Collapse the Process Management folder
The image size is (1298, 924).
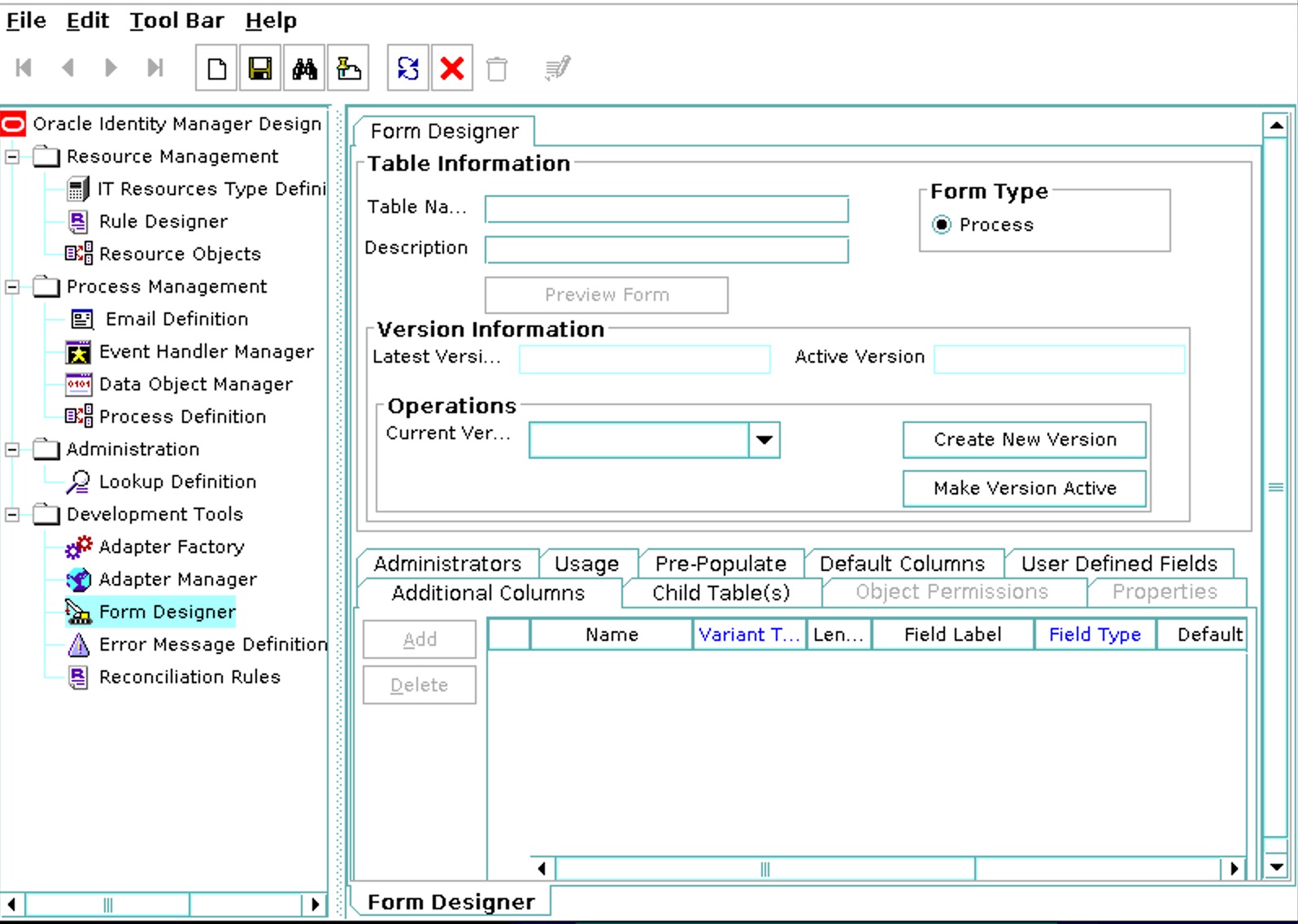tap(12, 286)
